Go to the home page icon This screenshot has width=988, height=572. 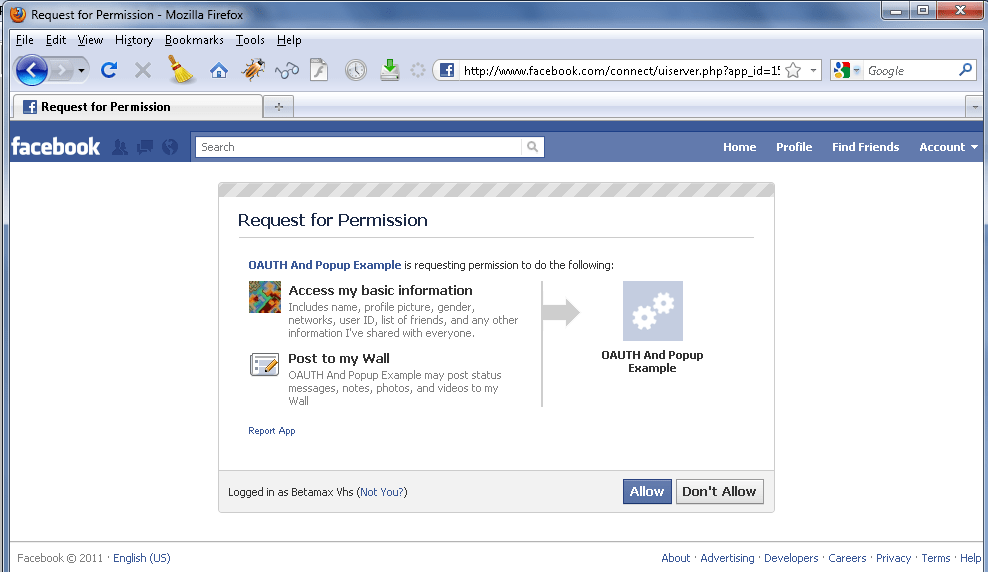click(x=219, y=70)
